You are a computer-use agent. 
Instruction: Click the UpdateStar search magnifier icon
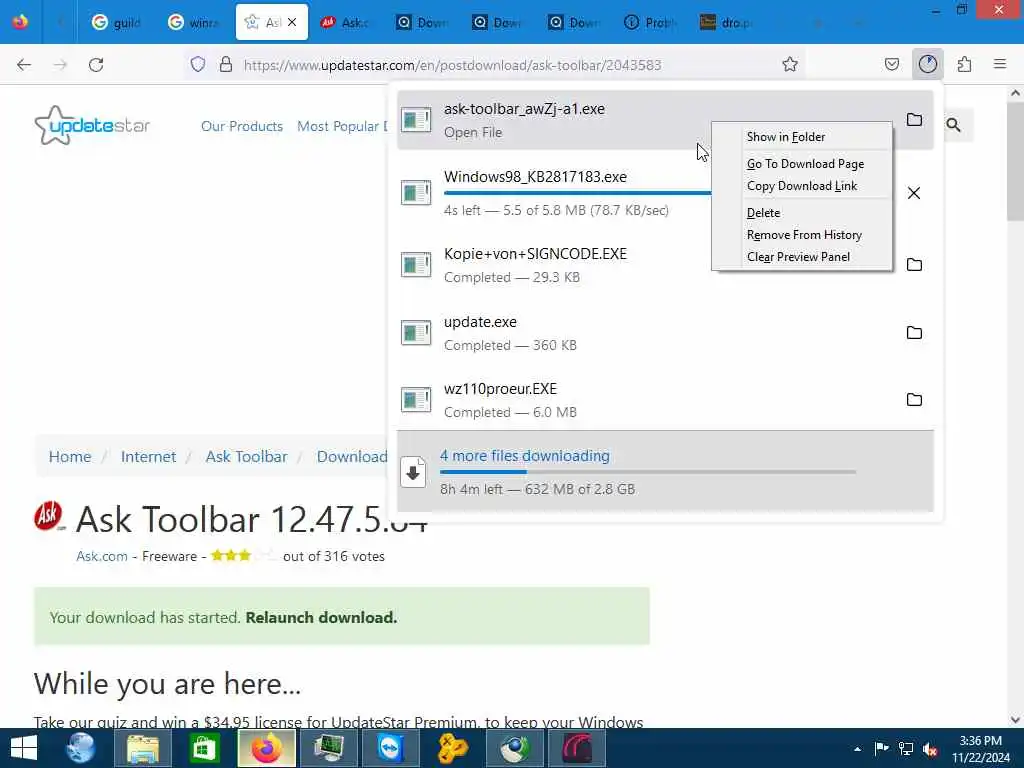tap(953, 125)
